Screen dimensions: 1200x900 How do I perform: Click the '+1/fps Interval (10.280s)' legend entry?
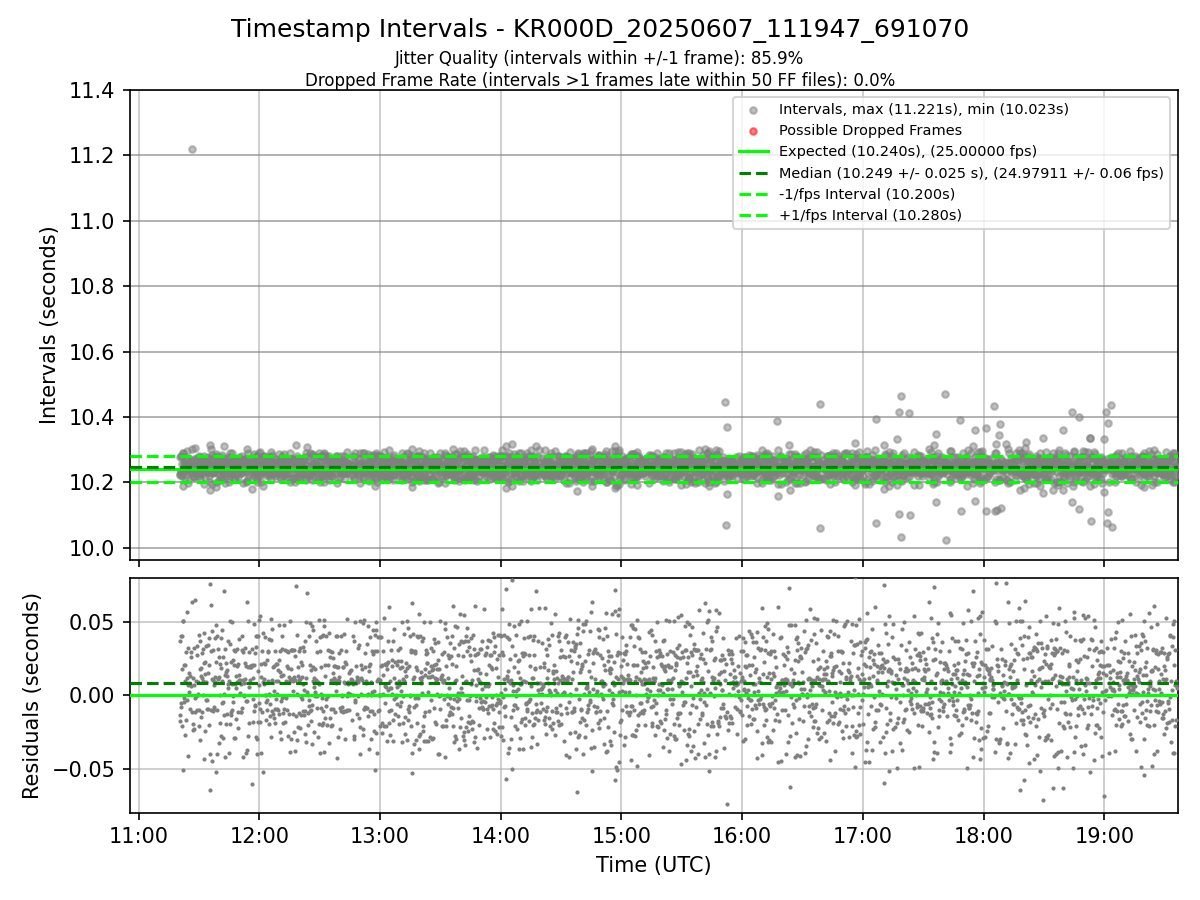tap(870, 215)
